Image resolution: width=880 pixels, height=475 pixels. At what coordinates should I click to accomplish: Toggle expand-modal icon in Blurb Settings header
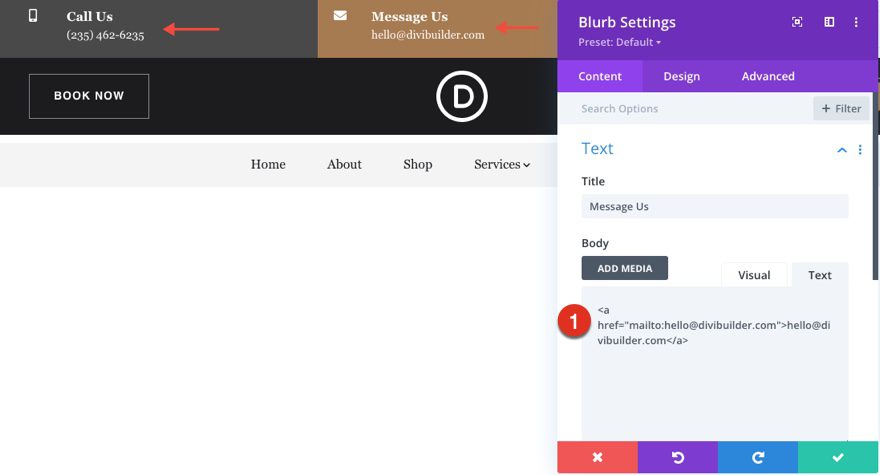coord(797,22)
